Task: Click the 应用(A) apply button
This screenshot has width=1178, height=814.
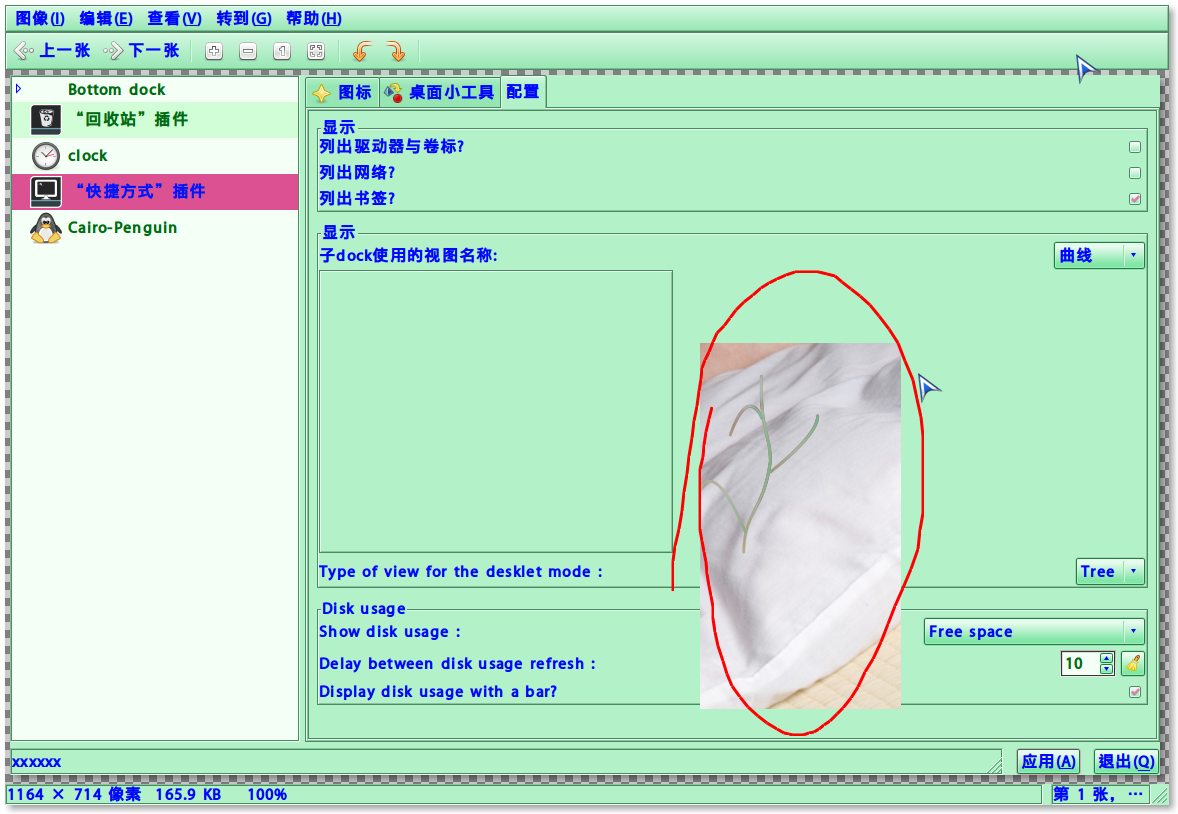Action: [x=1049, y=761]
